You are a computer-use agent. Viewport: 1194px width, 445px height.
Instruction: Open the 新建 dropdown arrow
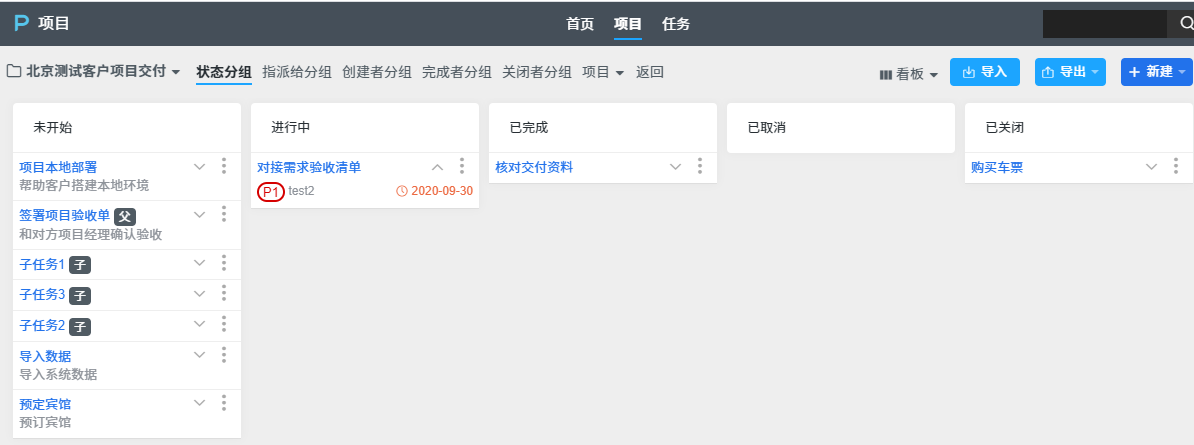point(1182,72)
